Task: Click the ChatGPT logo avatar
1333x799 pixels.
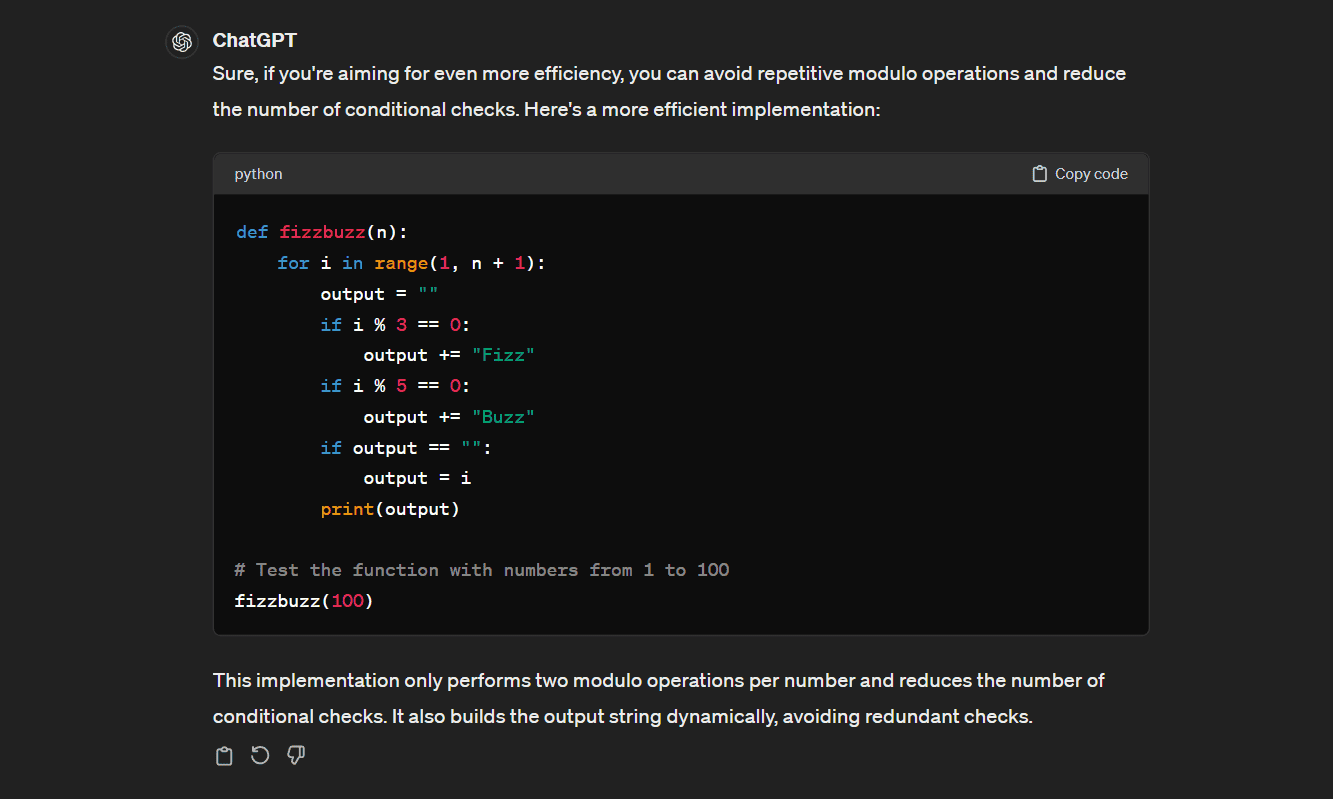Action: pos(181,42)
